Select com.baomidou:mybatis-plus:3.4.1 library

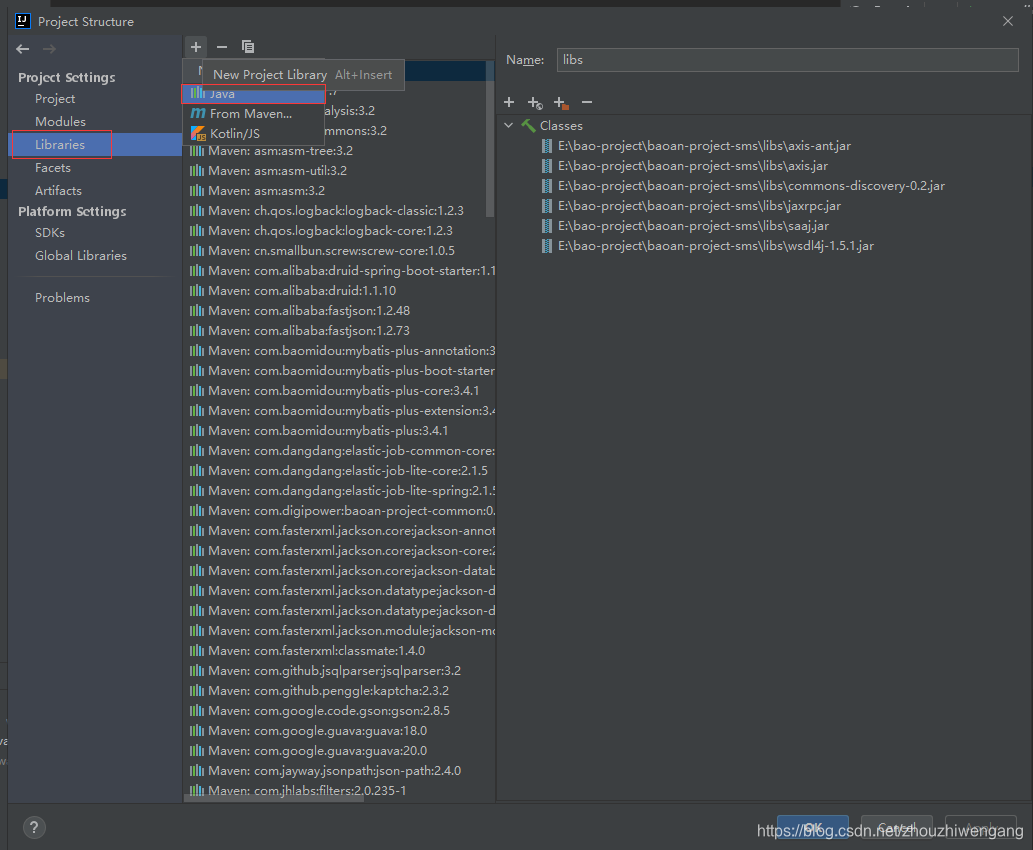pyautogui.click(x=319, y=431)
